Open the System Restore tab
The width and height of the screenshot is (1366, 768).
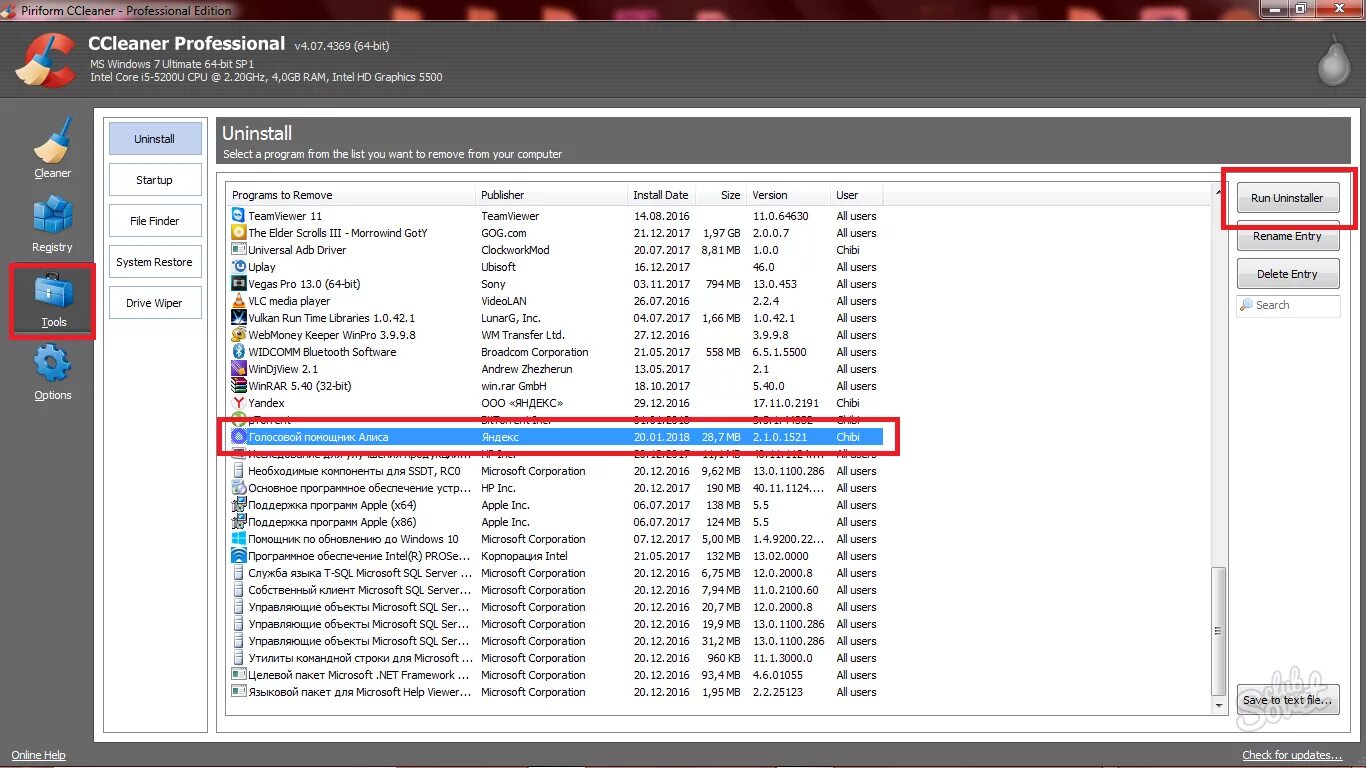click(x=155, y=262)
